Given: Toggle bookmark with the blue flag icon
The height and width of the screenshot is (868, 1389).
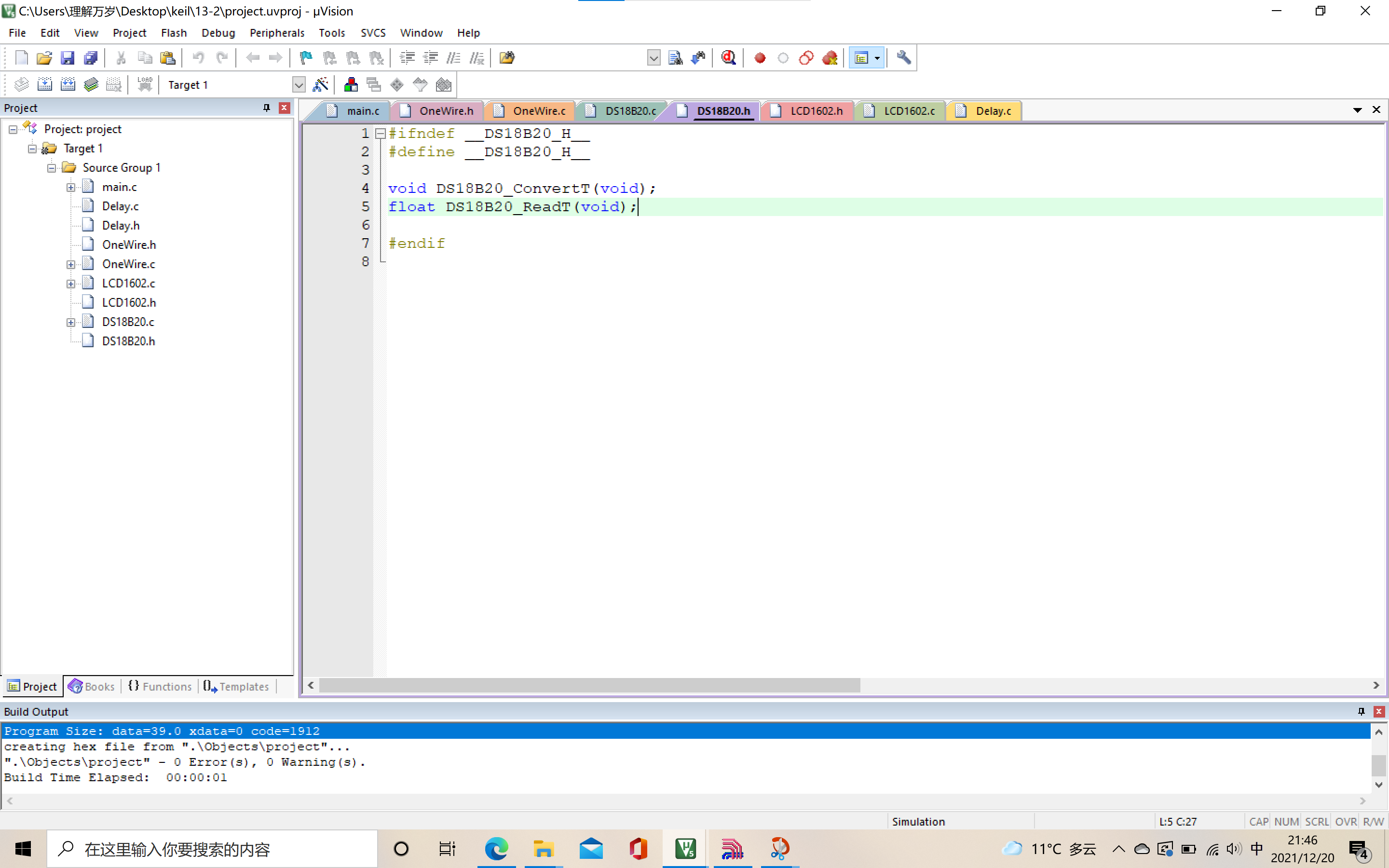Looking at the screenshot, I should (306, 57).
